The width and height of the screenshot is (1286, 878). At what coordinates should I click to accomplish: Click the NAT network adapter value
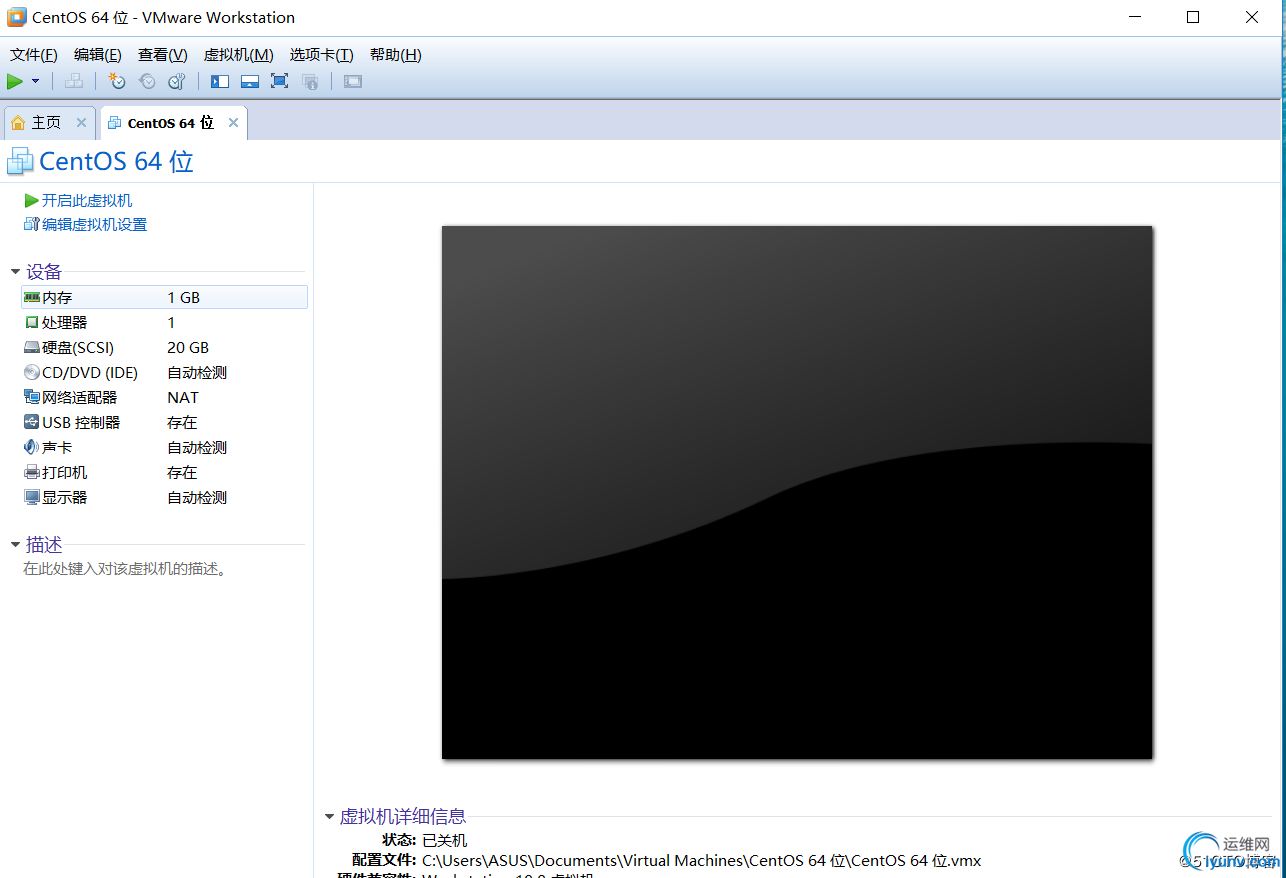pos(183,397)
